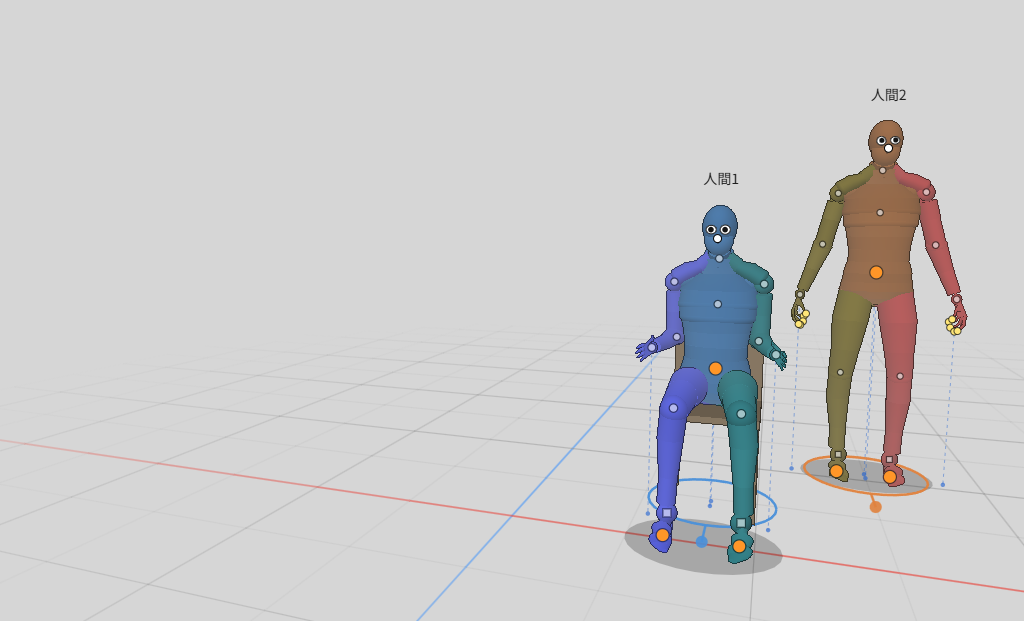
Task: Click the shoulder joint on 人間1's teal arm
Action: pyautogui.click(x=763, y=284)
